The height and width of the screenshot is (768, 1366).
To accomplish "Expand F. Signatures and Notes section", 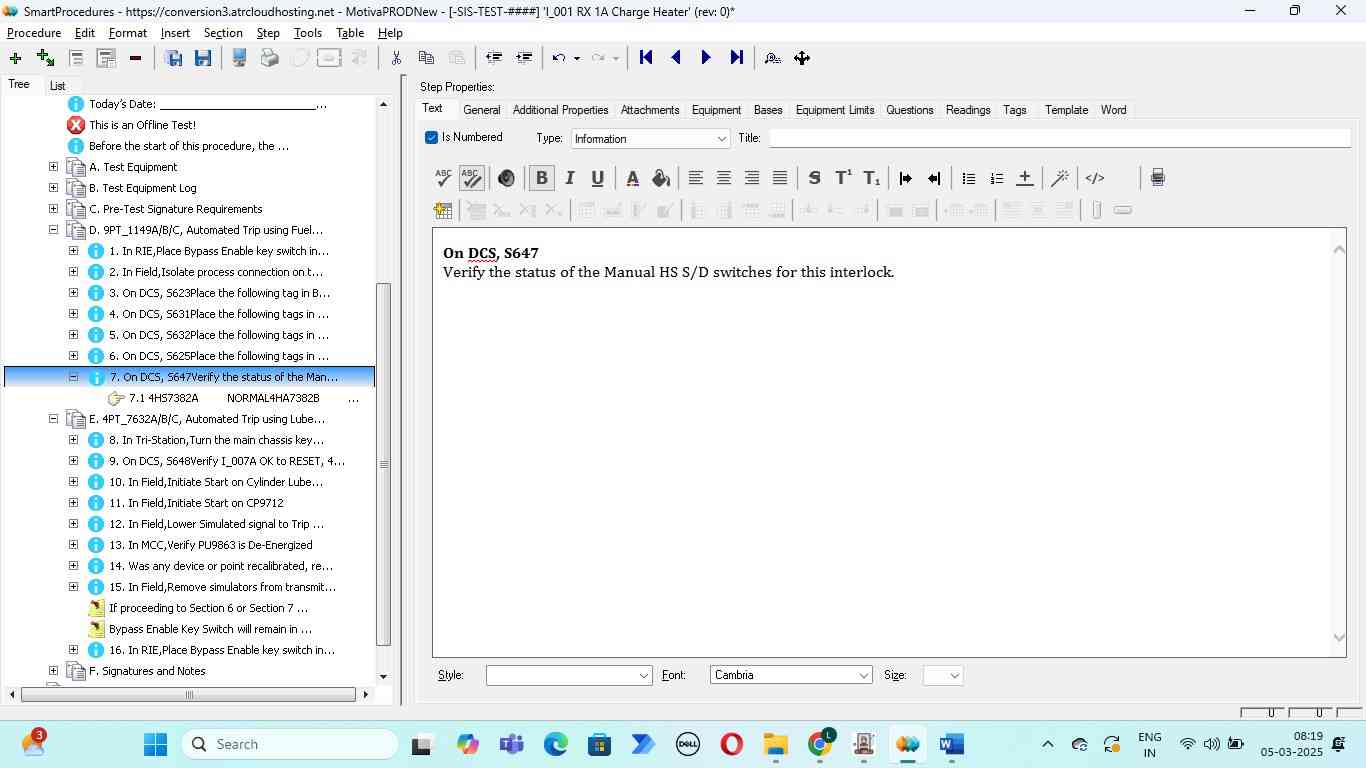I will pyautogui.click(x=53, y=670).
